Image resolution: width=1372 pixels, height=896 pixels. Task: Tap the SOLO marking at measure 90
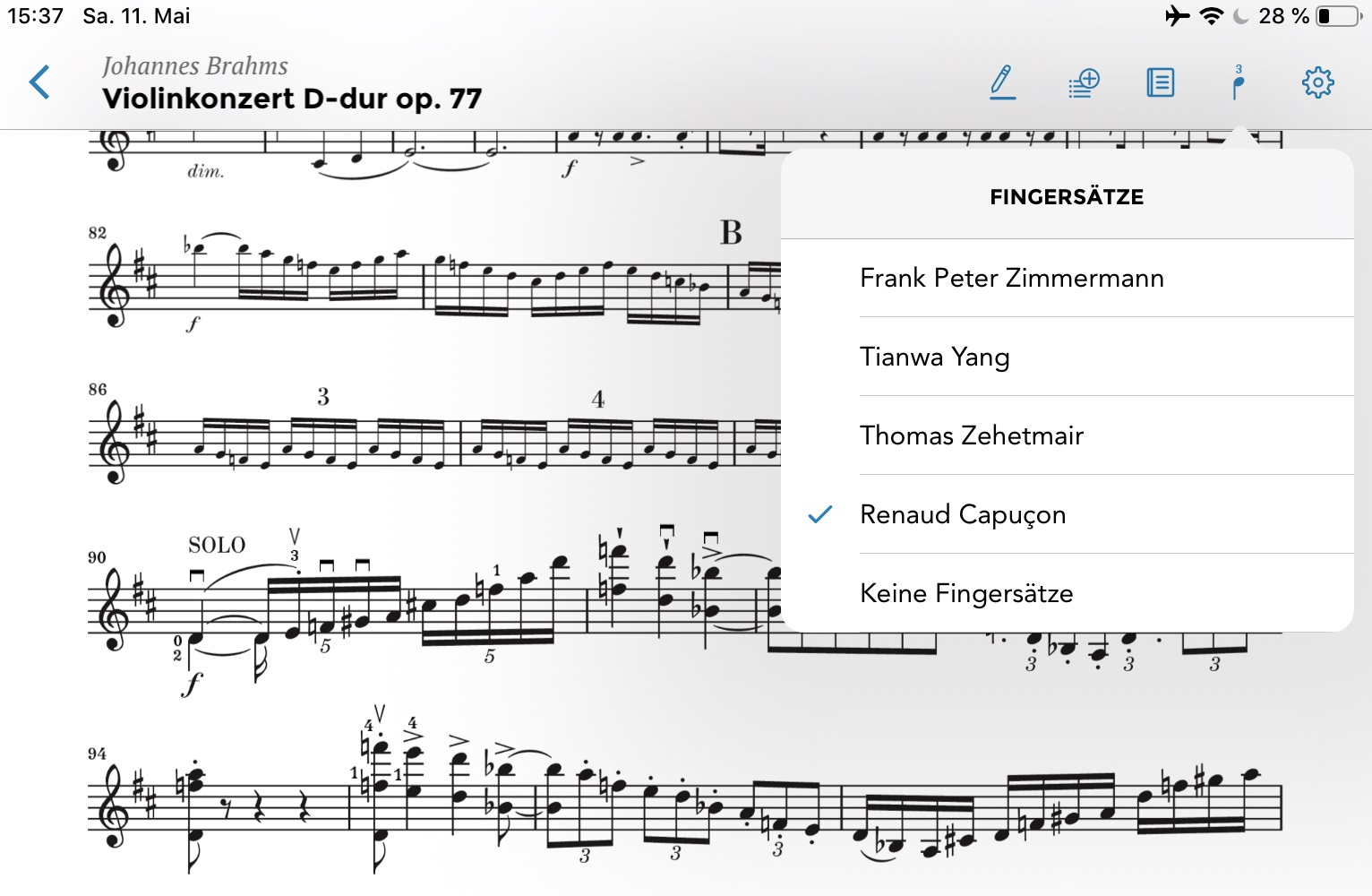click(x=217, y=545)
